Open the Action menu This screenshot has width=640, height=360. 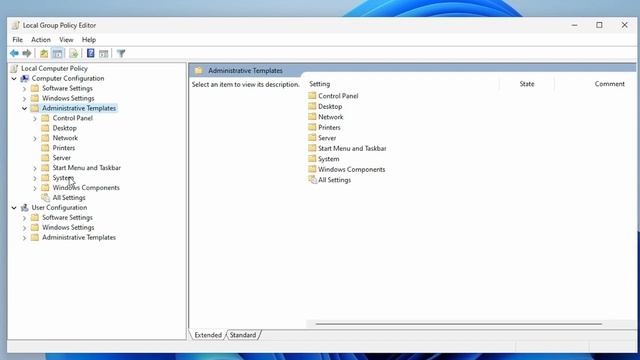(x=41, y=40)
